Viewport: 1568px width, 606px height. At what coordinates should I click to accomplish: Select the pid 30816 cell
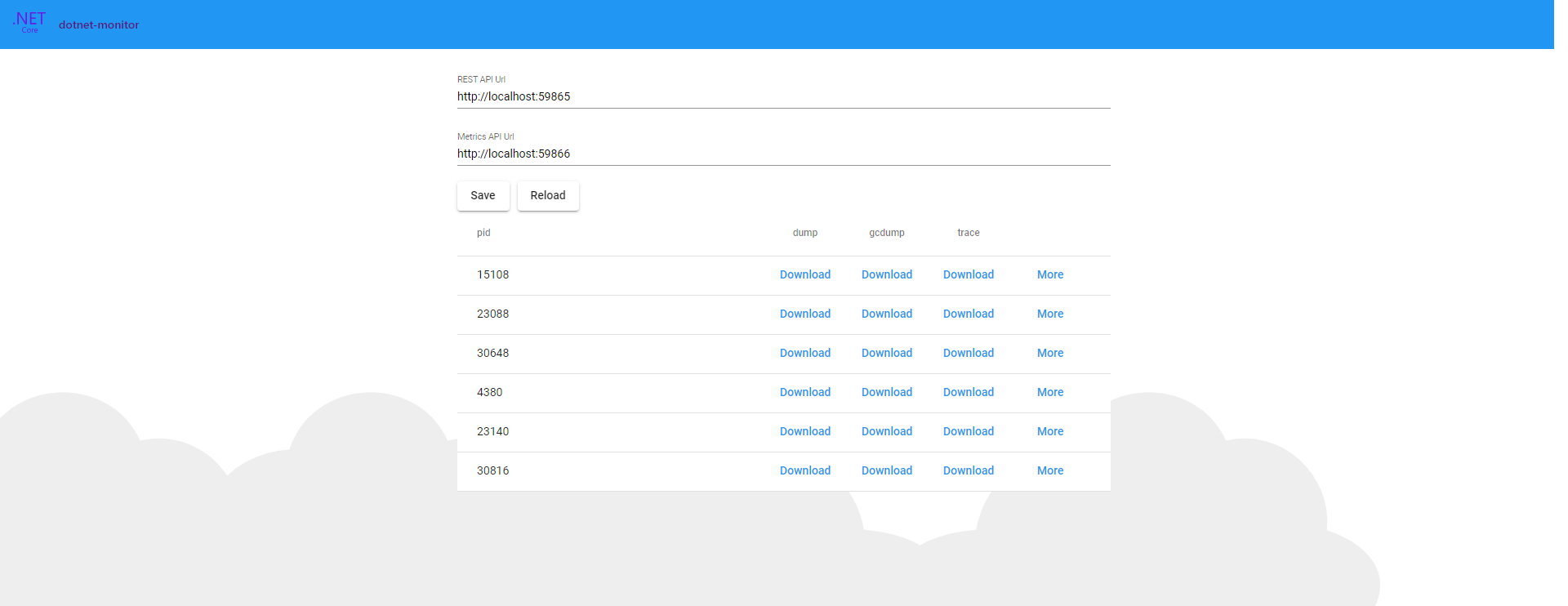coord(493,471)
